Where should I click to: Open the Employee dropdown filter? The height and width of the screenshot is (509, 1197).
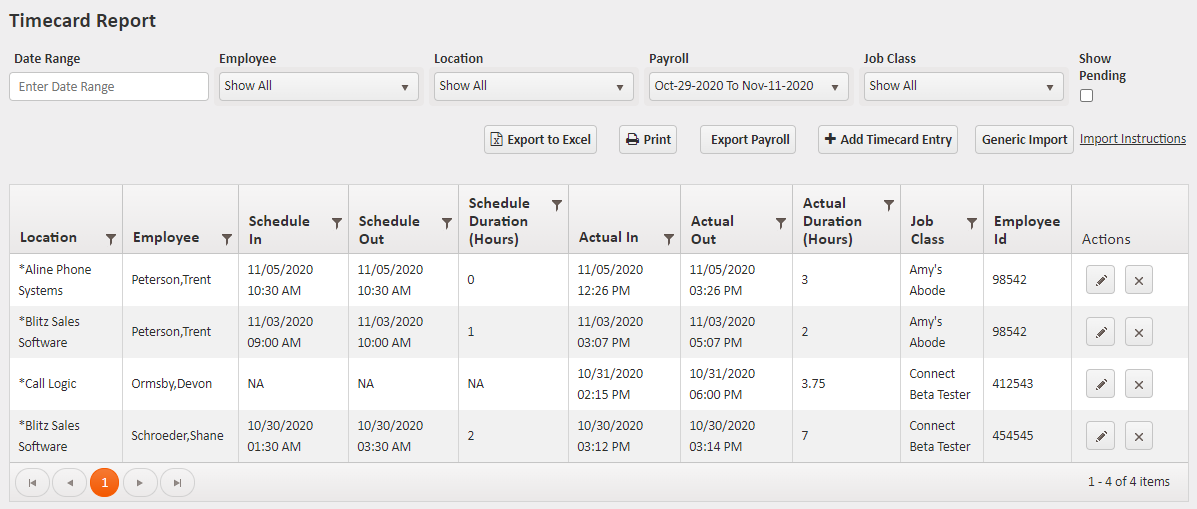(x=318, y=87)
